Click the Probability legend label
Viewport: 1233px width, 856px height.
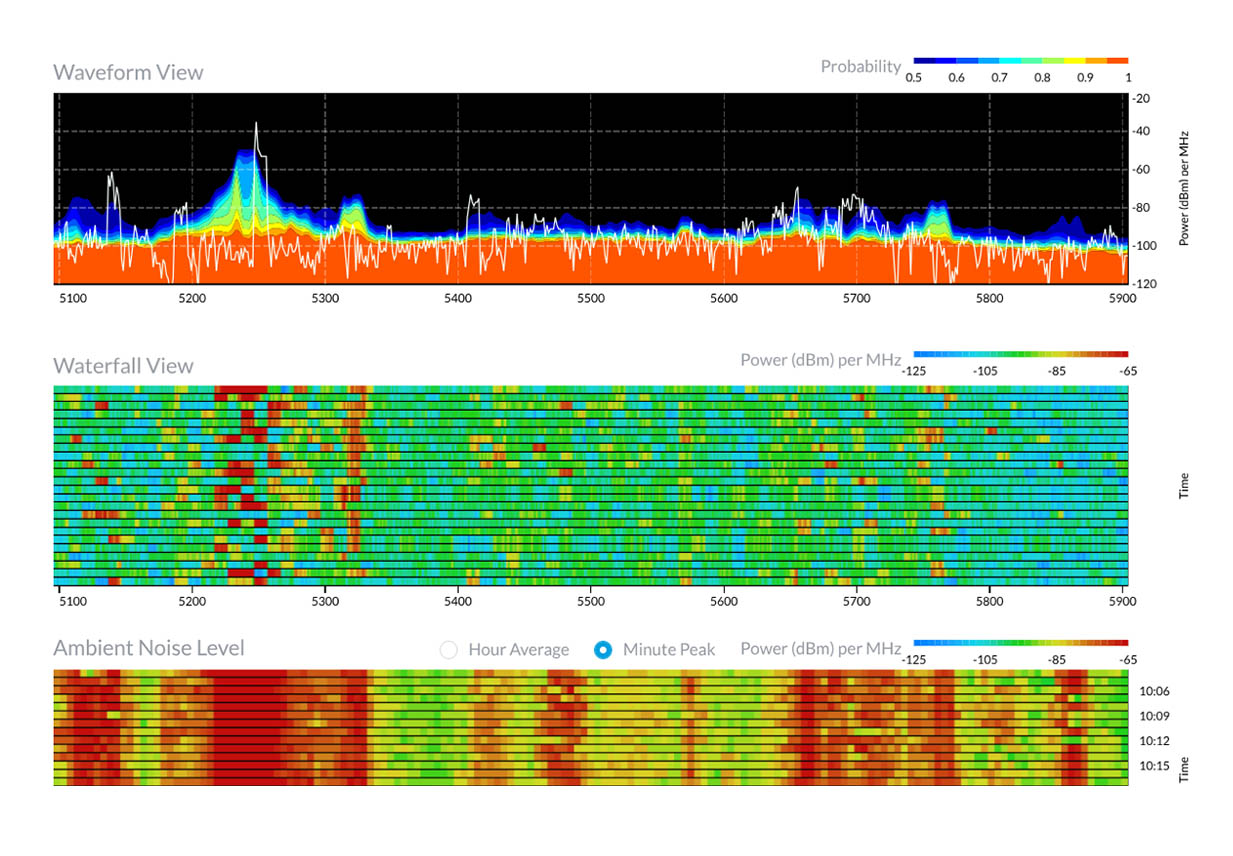(861, 66)
